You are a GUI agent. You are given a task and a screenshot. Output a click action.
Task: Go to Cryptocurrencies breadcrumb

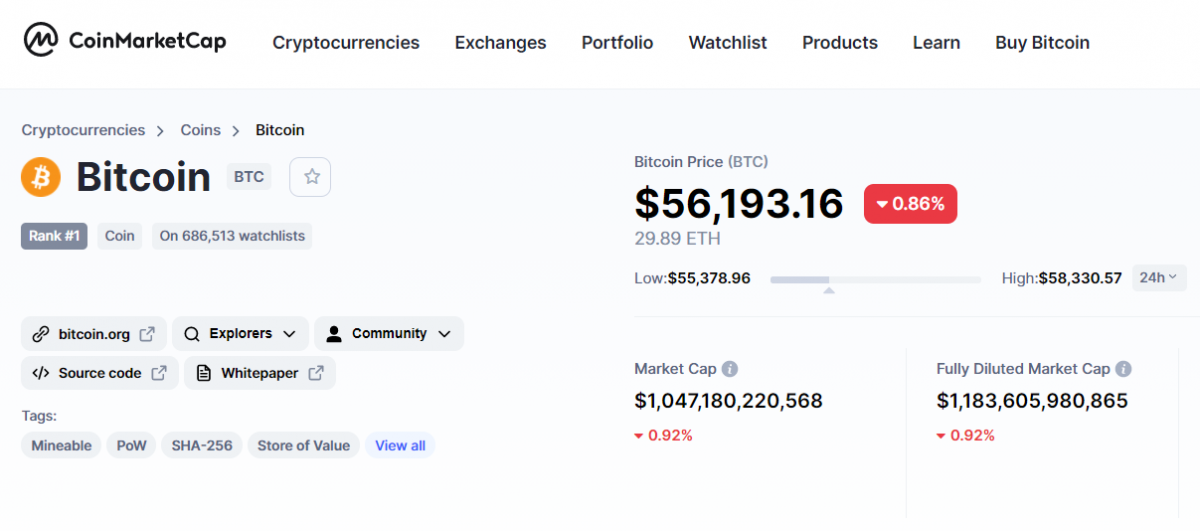click(83, 130)
